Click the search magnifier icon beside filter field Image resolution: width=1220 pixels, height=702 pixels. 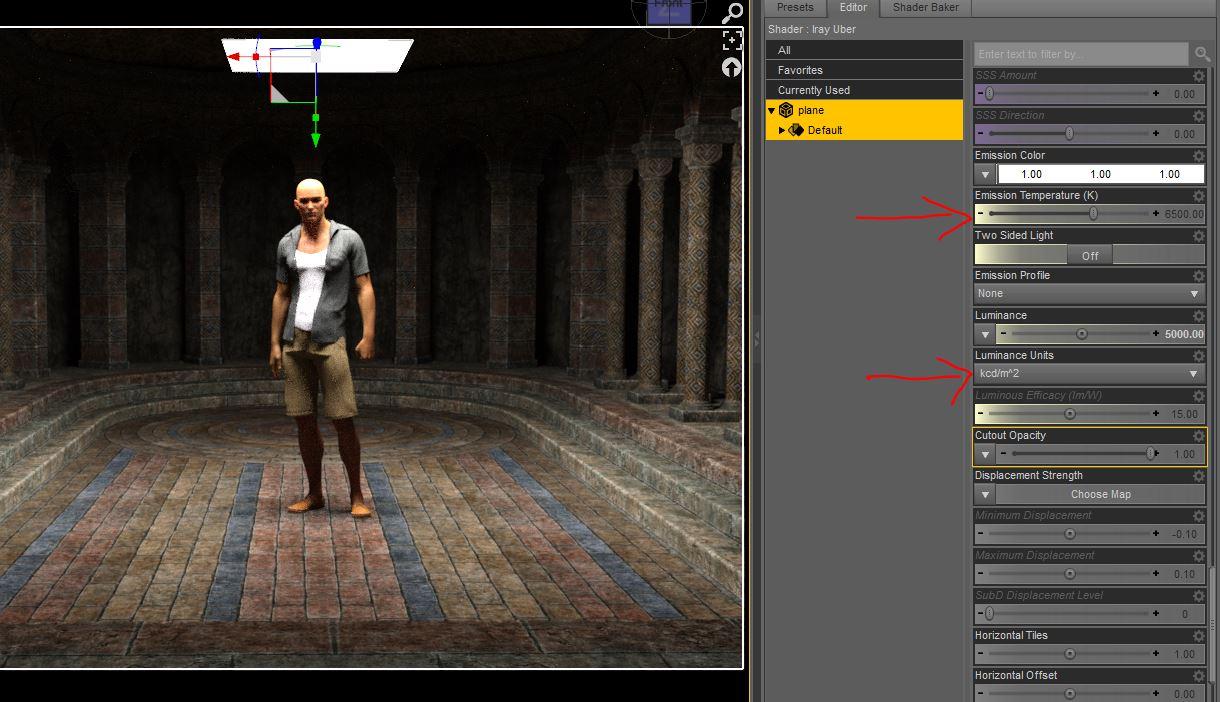click(x=1202, y=54)
